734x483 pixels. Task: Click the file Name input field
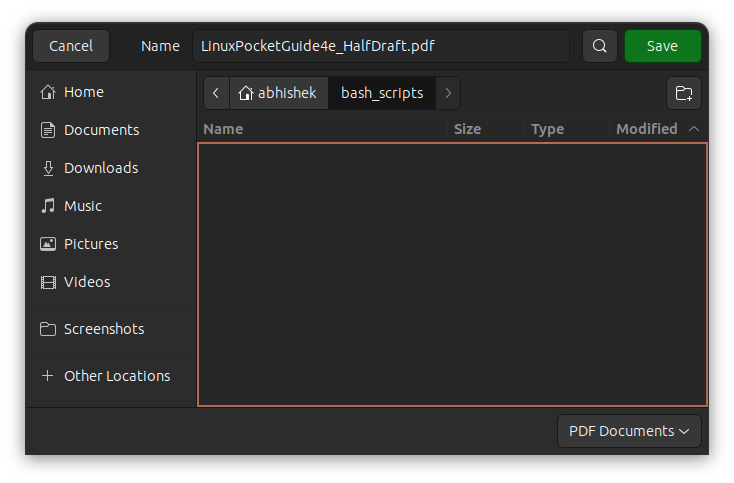pyautogui.click(x=380, y=46)
